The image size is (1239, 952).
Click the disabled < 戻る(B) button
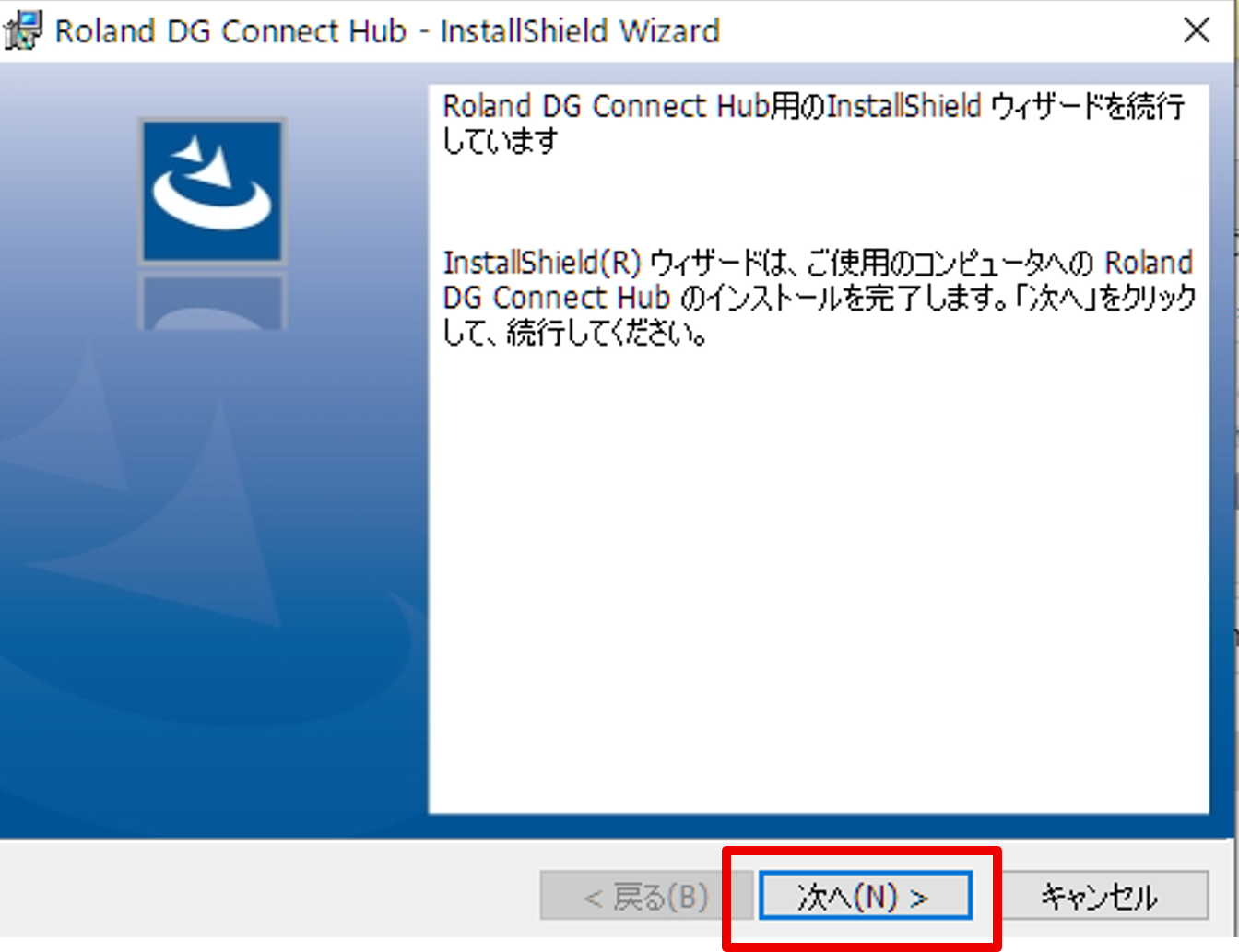click(x=646, y=896)
